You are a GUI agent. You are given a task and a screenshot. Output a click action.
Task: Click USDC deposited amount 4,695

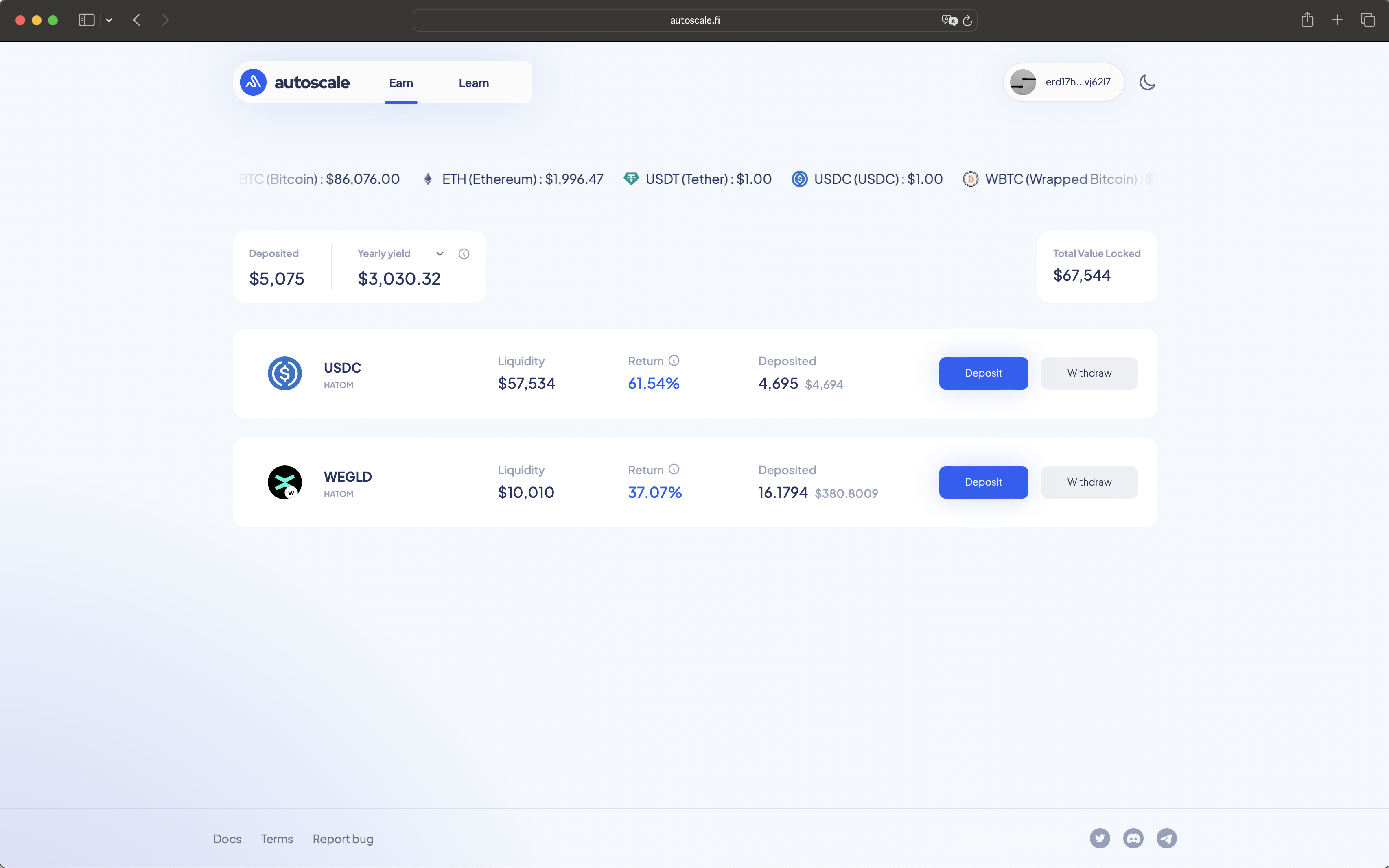[x=778, y=384]
